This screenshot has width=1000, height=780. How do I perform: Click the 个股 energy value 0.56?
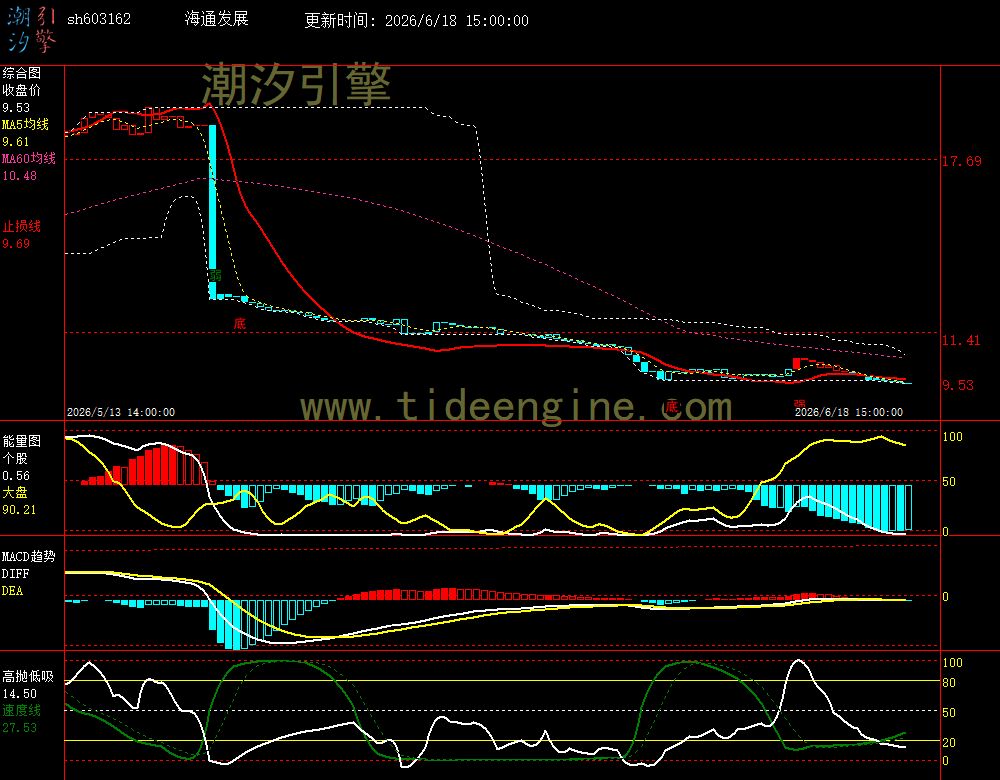[16, 475]
